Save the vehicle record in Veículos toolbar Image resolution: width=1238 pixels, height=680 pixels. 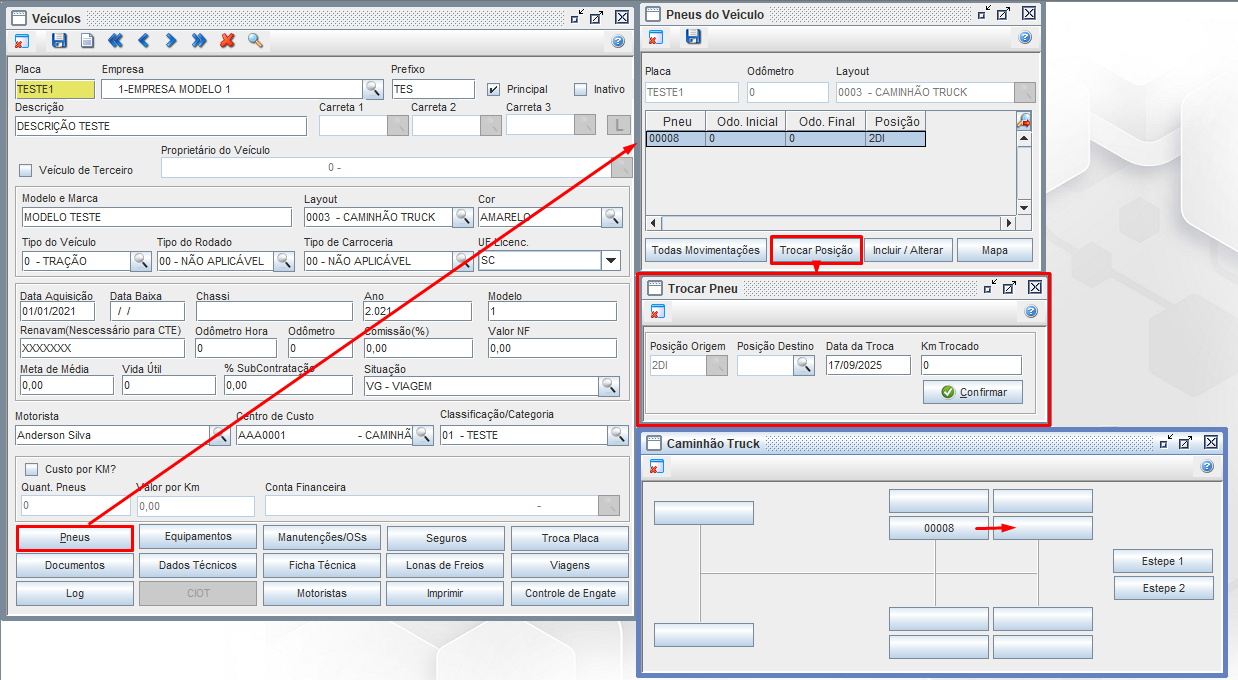(x=59, y=41)
